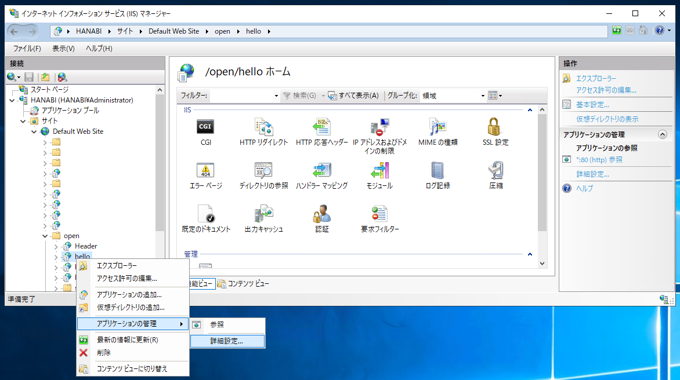Choose コンテンツ ビューに切り替え in context menu
Viewport: 680px width, 380px height.
tap(133, 369)
